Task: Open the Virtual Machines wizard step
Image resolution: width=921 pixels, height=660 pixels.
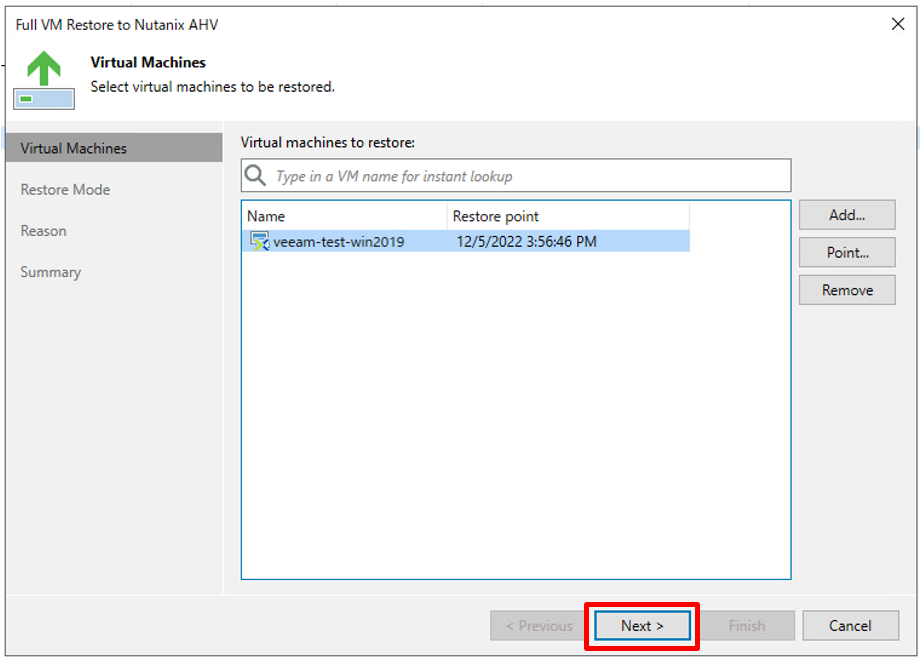Action: (x=114, y=148)
